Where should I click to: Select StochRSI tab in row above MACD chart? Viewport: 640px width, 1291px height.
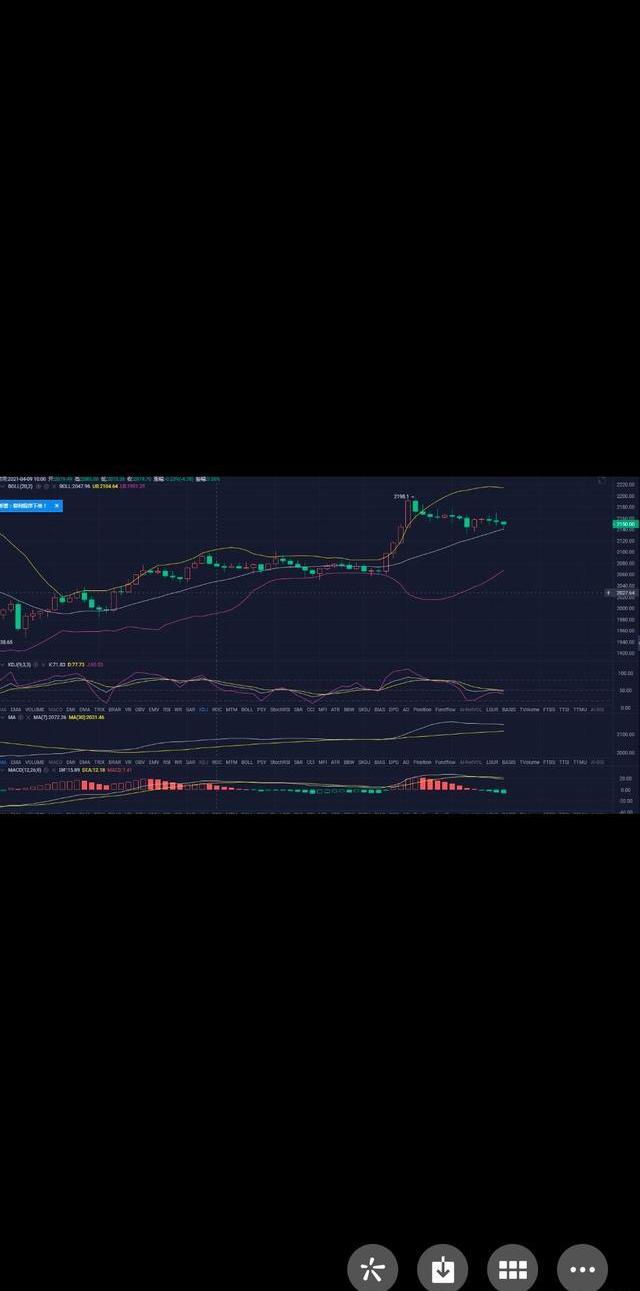click(280, 762)
